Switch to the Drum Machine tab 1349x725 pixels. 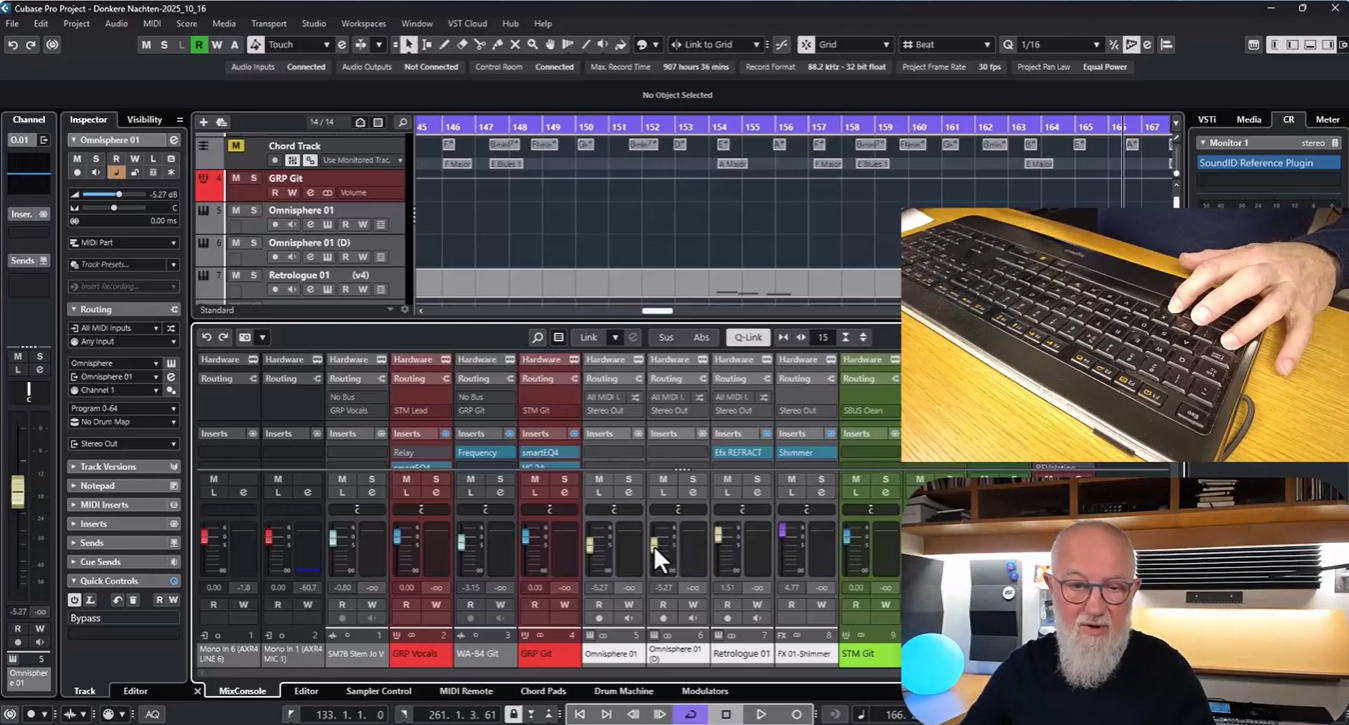click(x=623, y=691)
